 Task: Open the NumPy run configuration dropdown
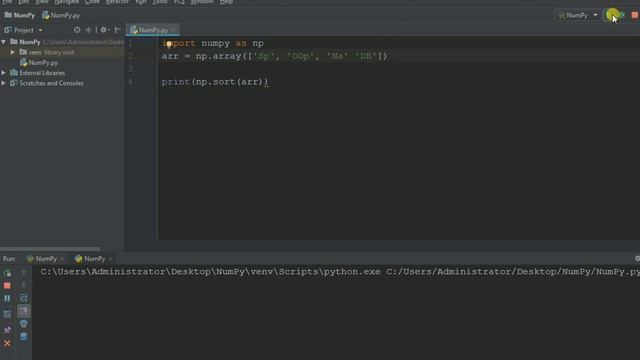coord(578,15)
